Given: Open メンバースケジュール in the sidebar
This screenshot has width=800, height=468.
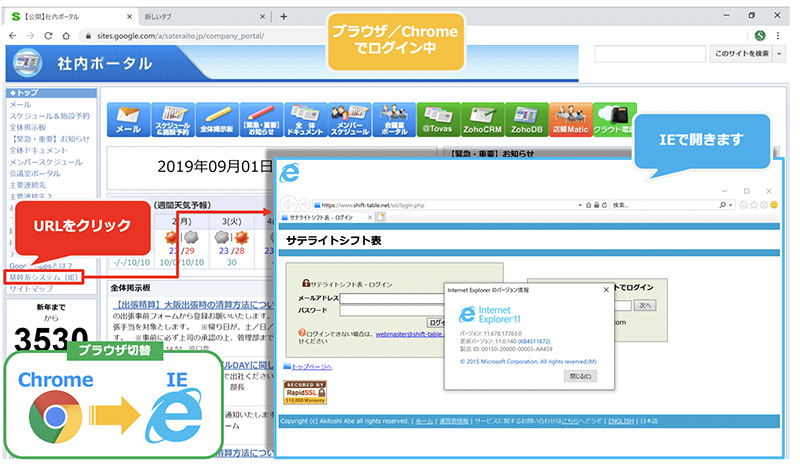Looking at the screenshot, I should (x=46, y=162).
